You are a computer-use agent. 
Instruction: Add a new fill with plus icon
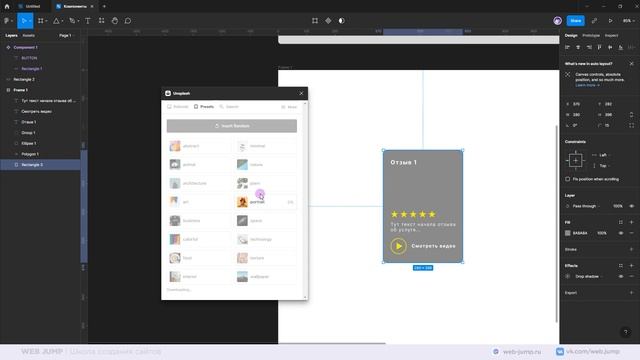[x=631, y=222]
